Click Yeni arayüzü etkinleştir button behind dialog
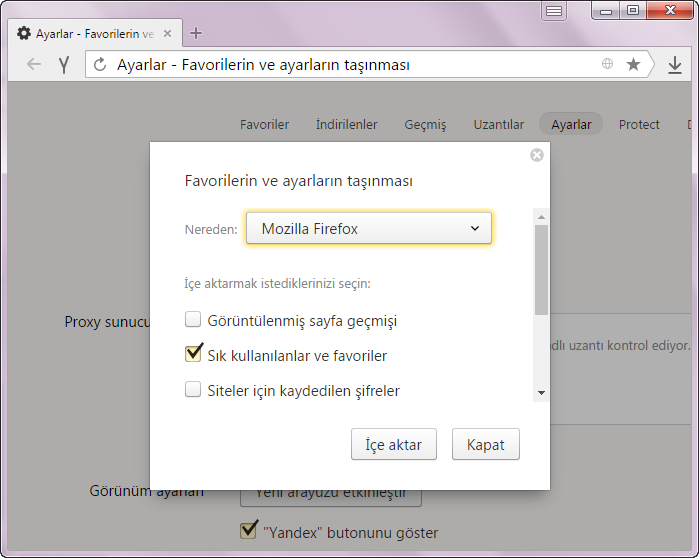Image resolution: width=699 pixels, height=558 pixels. coord(331,498)
